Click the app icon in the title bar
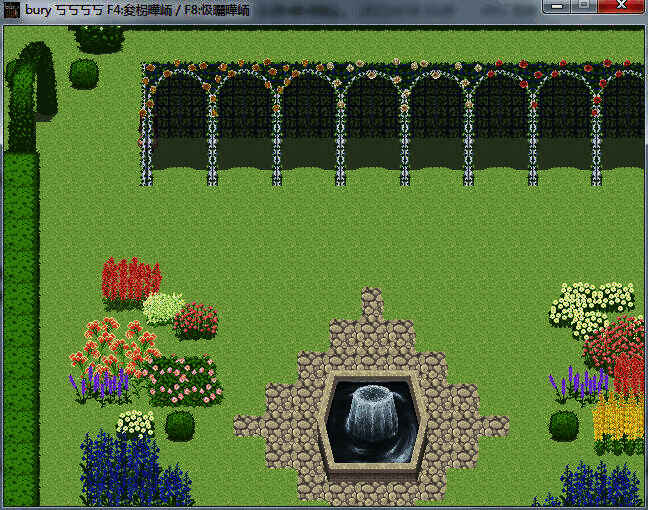 pyautogui.click(x=11, y=9)
